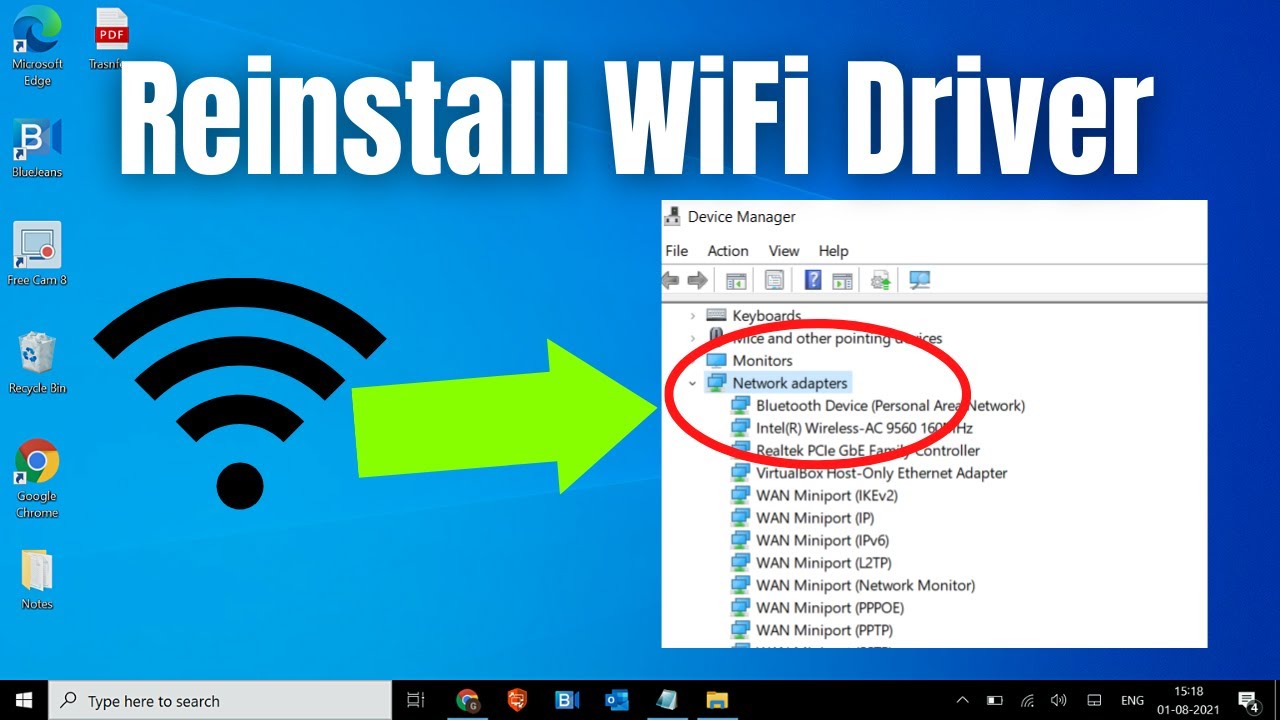Toggle the Show/Hide Console Tree toolbar icon
Viewport: 1280px width, 720px height.
click(x=736, y=281)
